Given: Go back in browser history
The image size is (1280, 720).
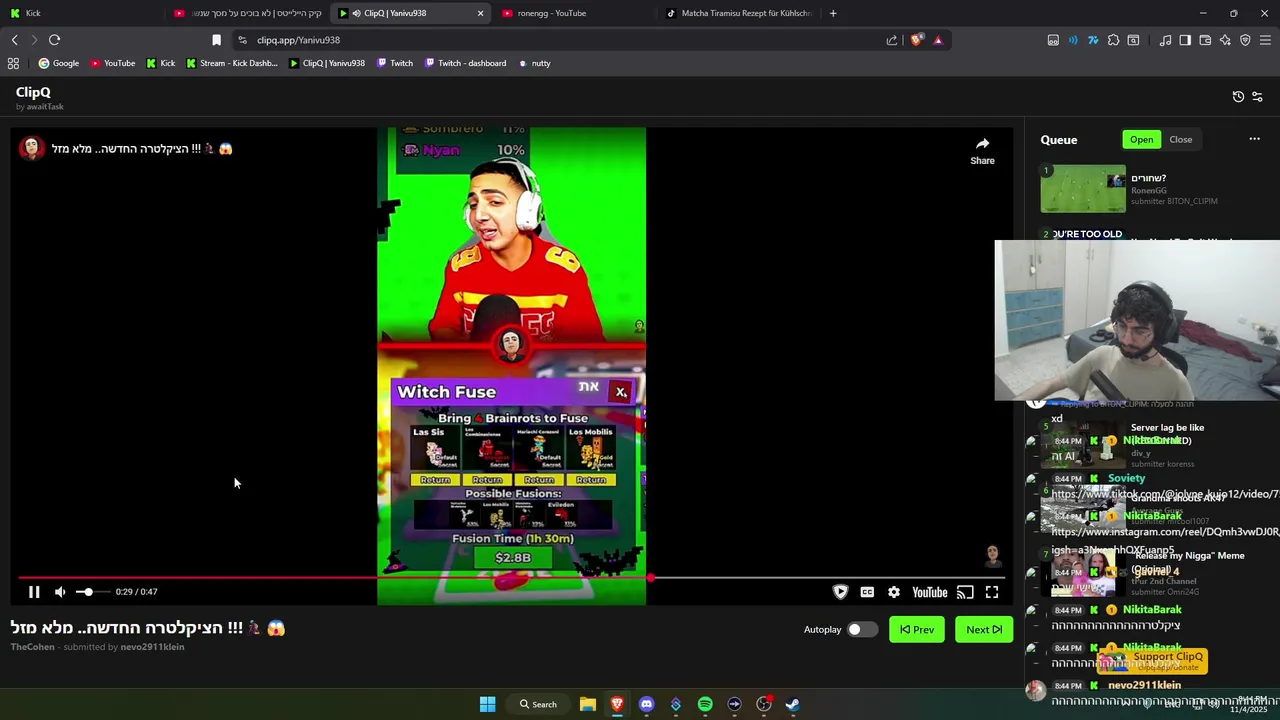Looking at the screenshot, I should (x=15, y=40).
